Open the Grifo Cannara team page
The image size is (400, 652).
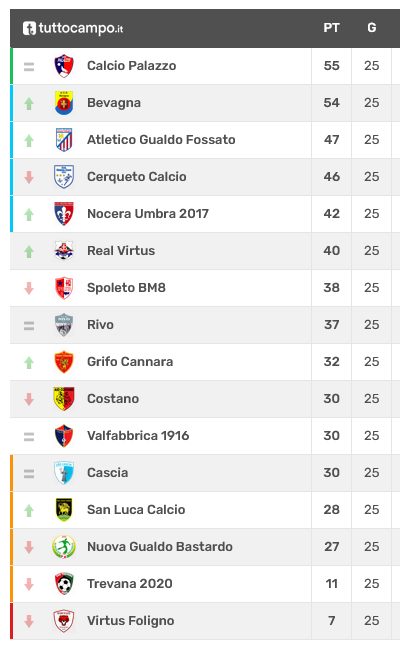coord(130,362)
